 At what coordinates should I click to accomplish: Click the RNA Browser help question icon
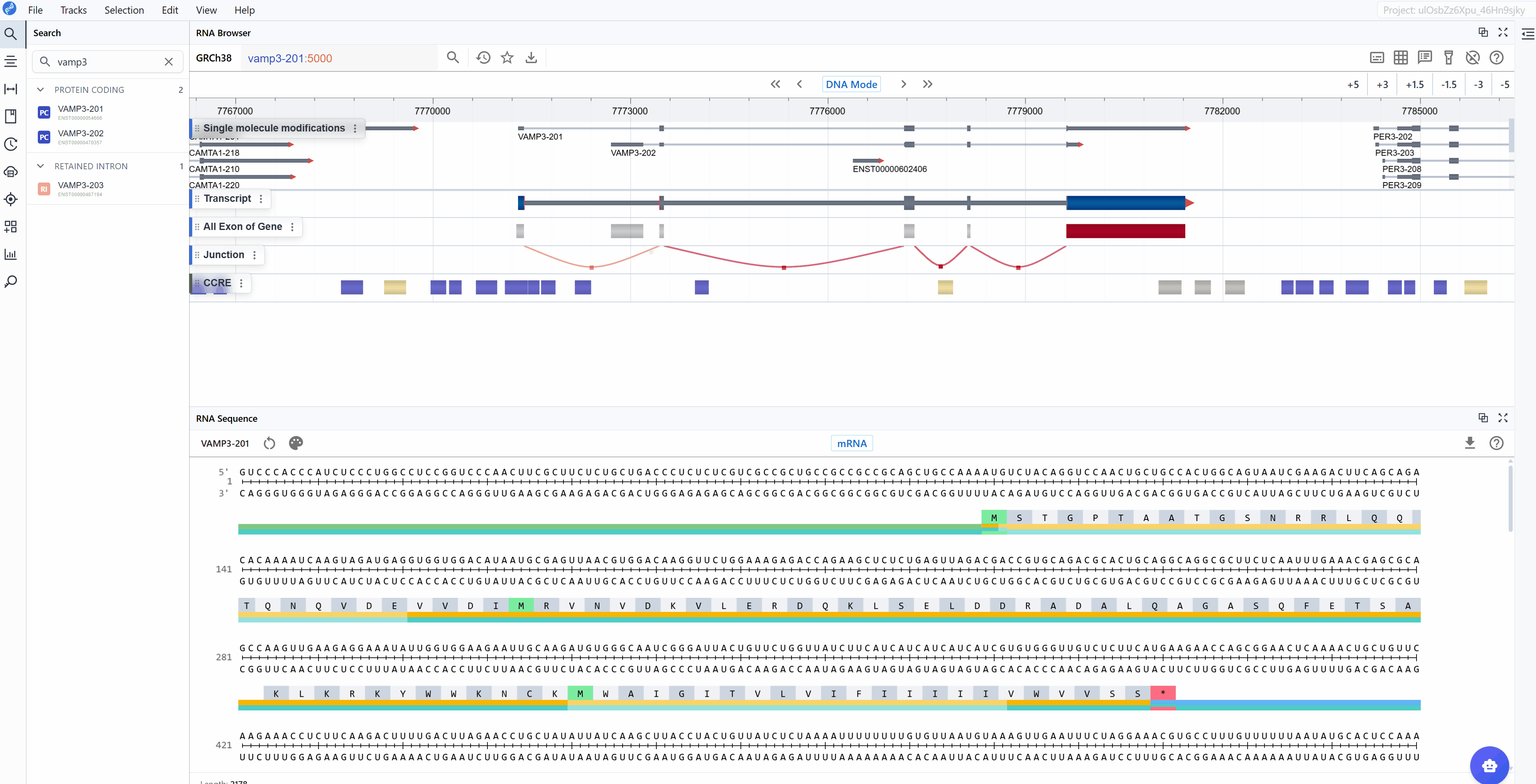click(1496, 58)
